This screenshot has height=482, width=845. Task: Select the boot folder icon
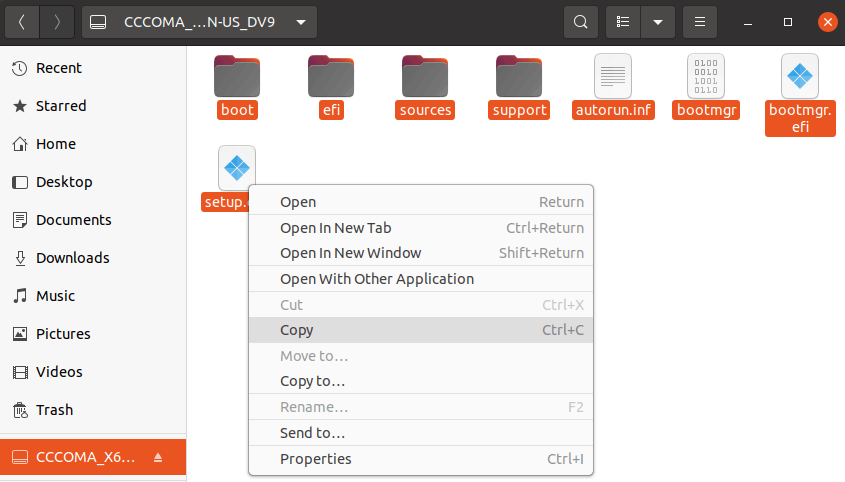pos(237,75)
